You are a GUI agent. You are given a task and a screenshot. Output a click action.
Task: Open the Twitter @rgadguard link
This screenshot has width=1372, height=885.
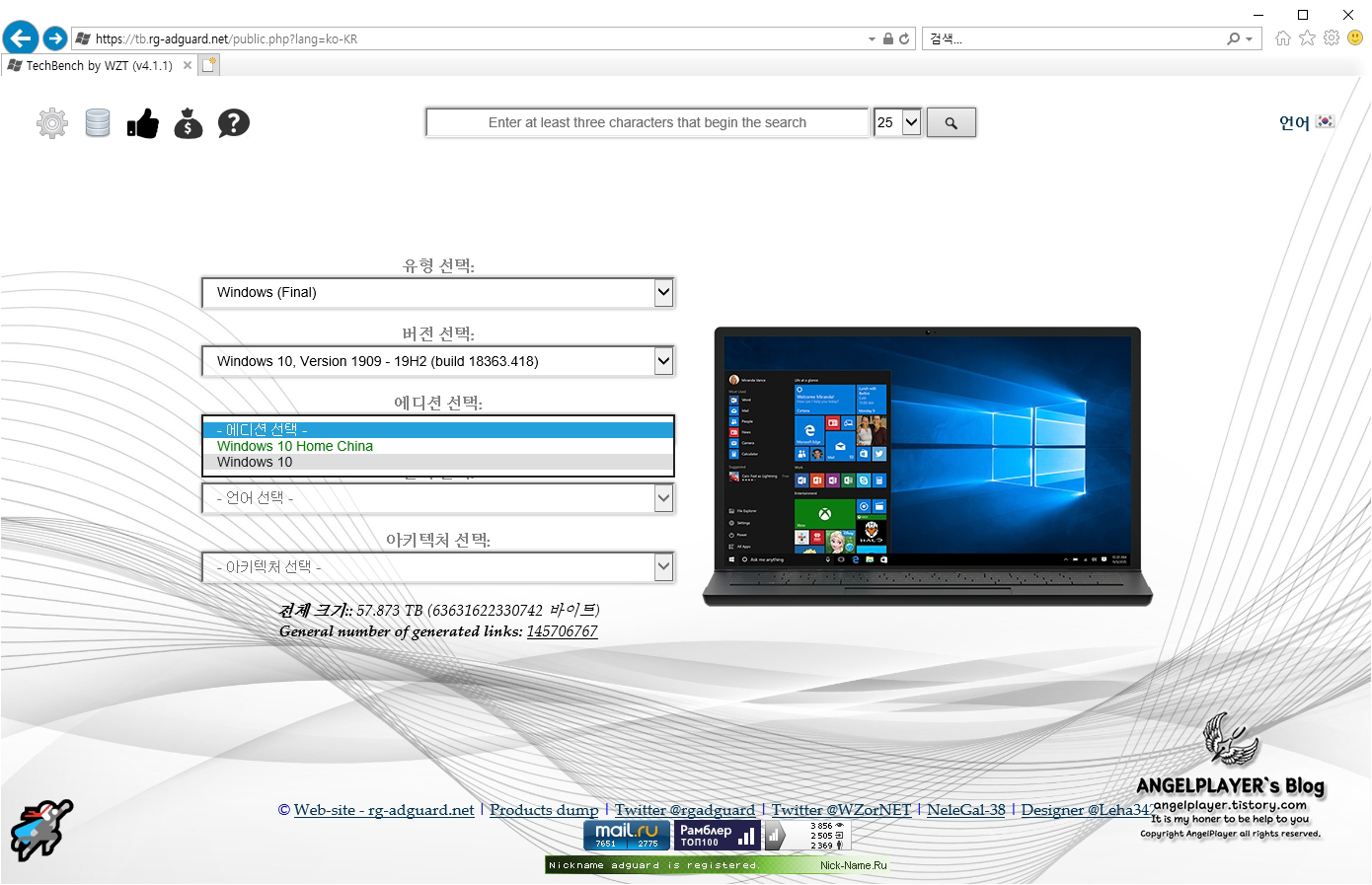(x=685, y=810)
